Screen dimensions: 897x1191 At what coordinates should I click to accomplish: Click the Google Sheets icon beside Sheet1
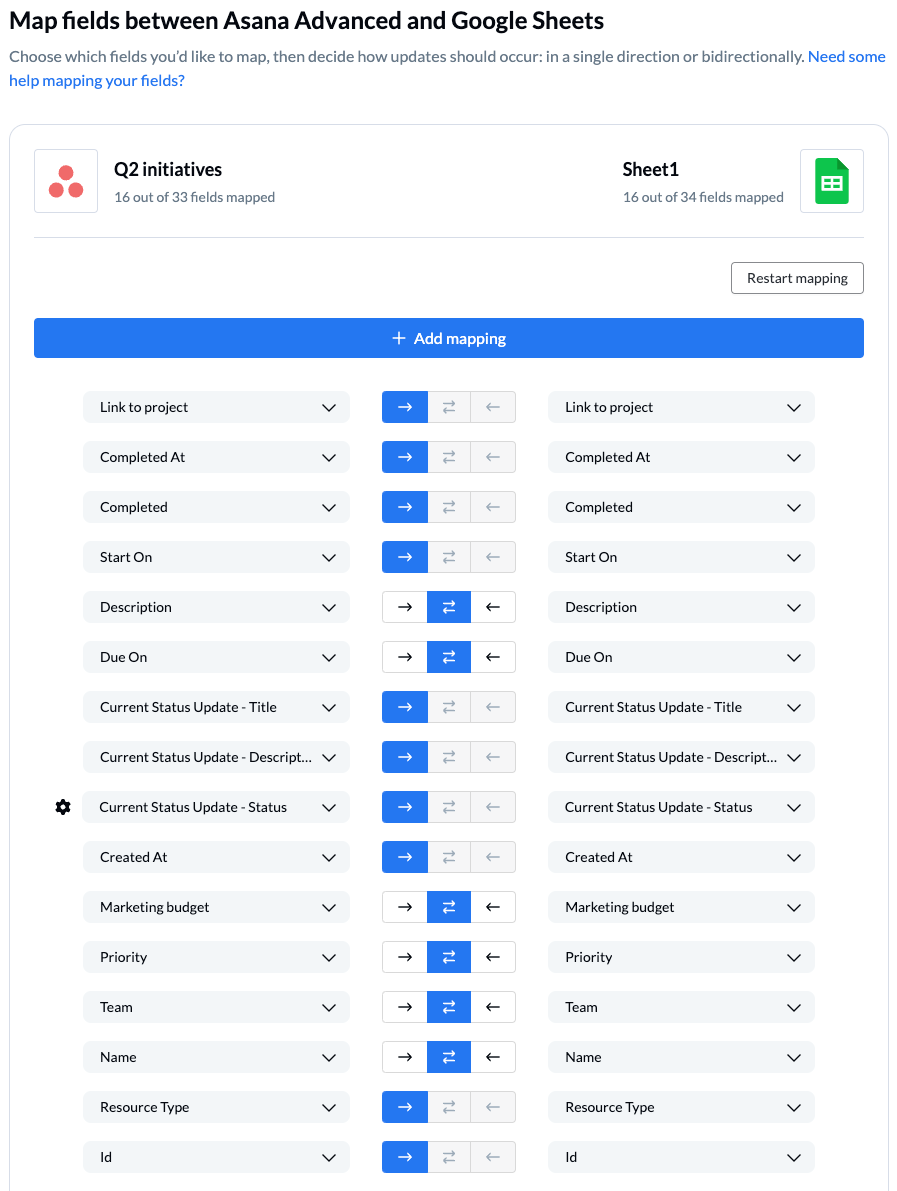point(832,181)
